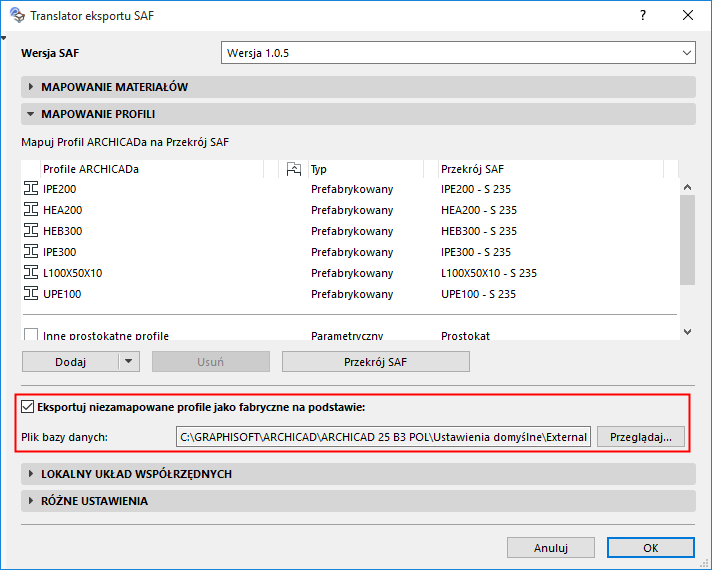
Task: Click the HEA200 - S 235 cell
Action: pyautogui.click(x=479, y=210)
